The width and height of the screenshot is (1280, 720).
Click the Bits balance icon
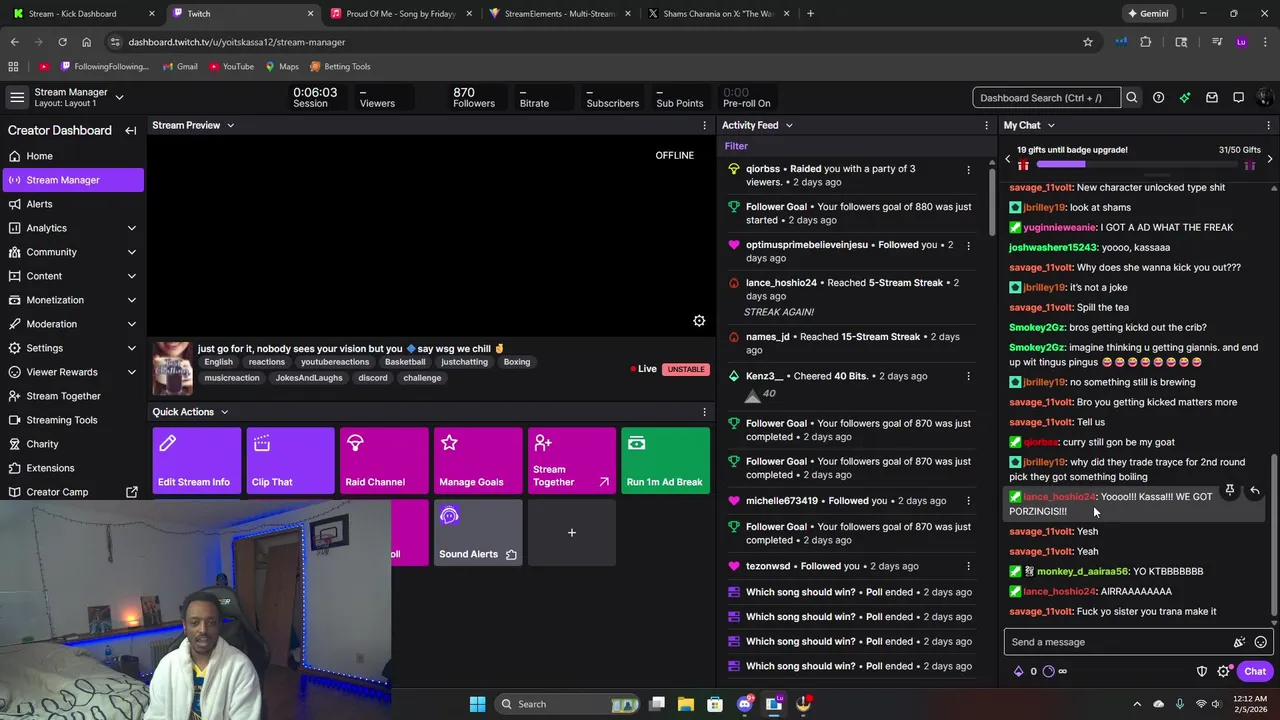pyautogui.click(x=1019, y=672)
